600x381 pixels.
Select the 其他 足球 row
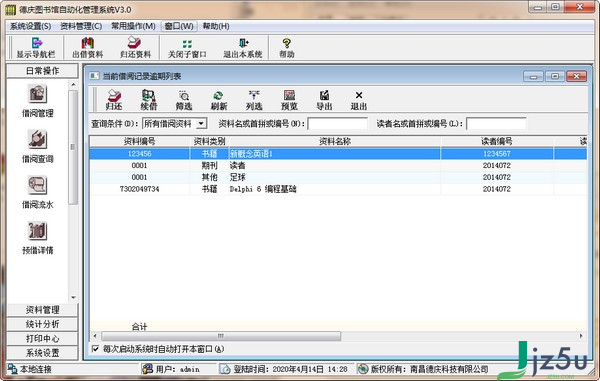click(338, 177)
